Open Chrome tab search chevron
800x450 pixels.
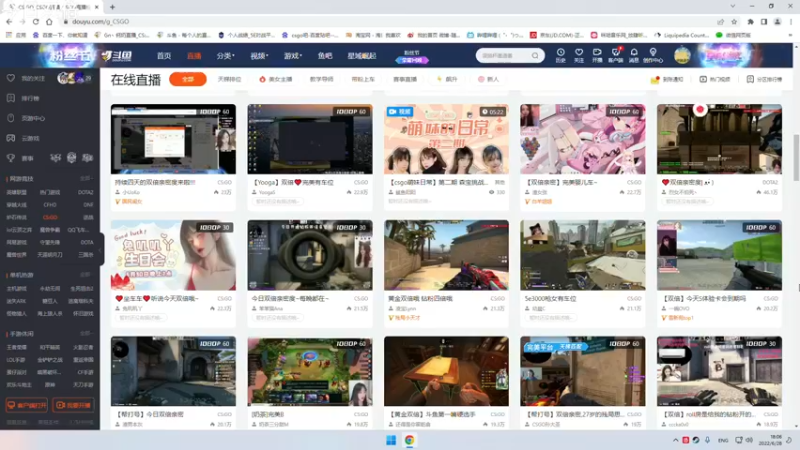[x=733, y=6]
